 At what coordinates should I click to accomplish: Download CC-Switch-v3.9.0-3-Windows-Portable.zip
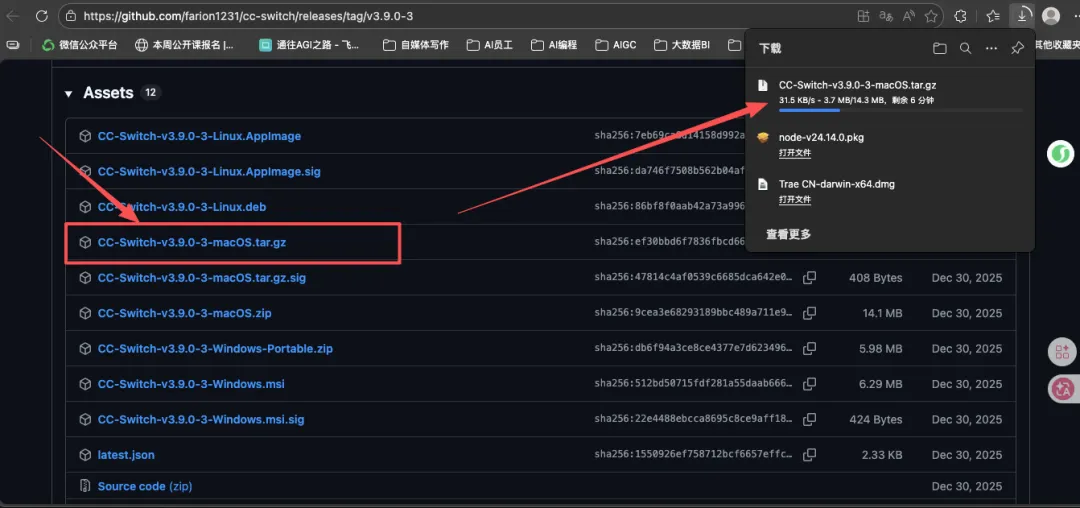pos(215,348)
